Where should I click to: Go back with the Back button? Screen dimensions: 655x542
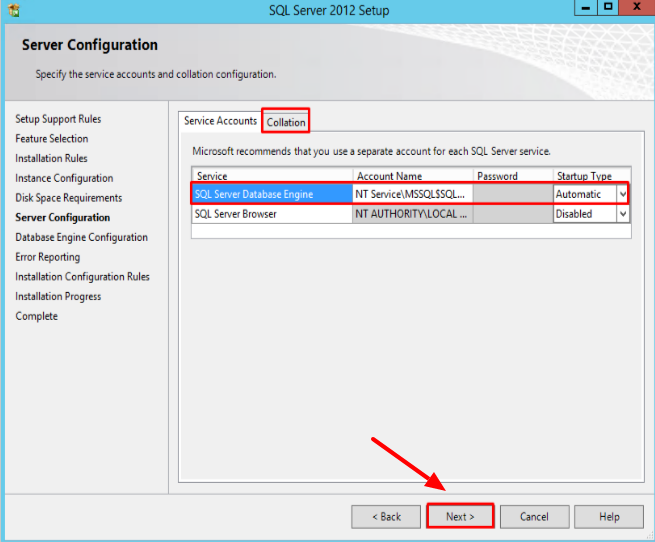coord(386,517)
